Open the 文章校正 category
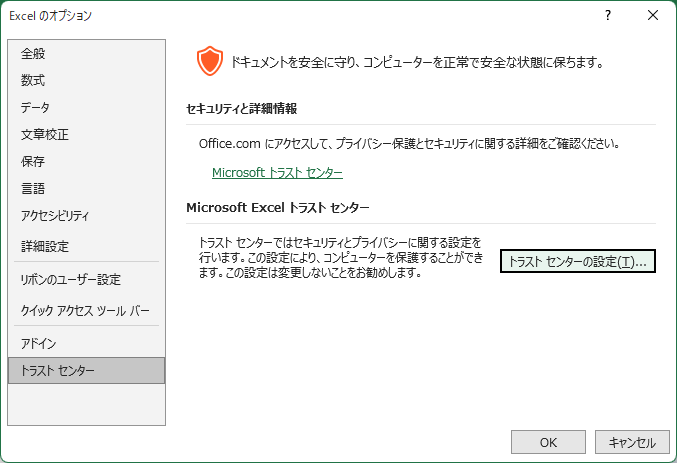 45,134
